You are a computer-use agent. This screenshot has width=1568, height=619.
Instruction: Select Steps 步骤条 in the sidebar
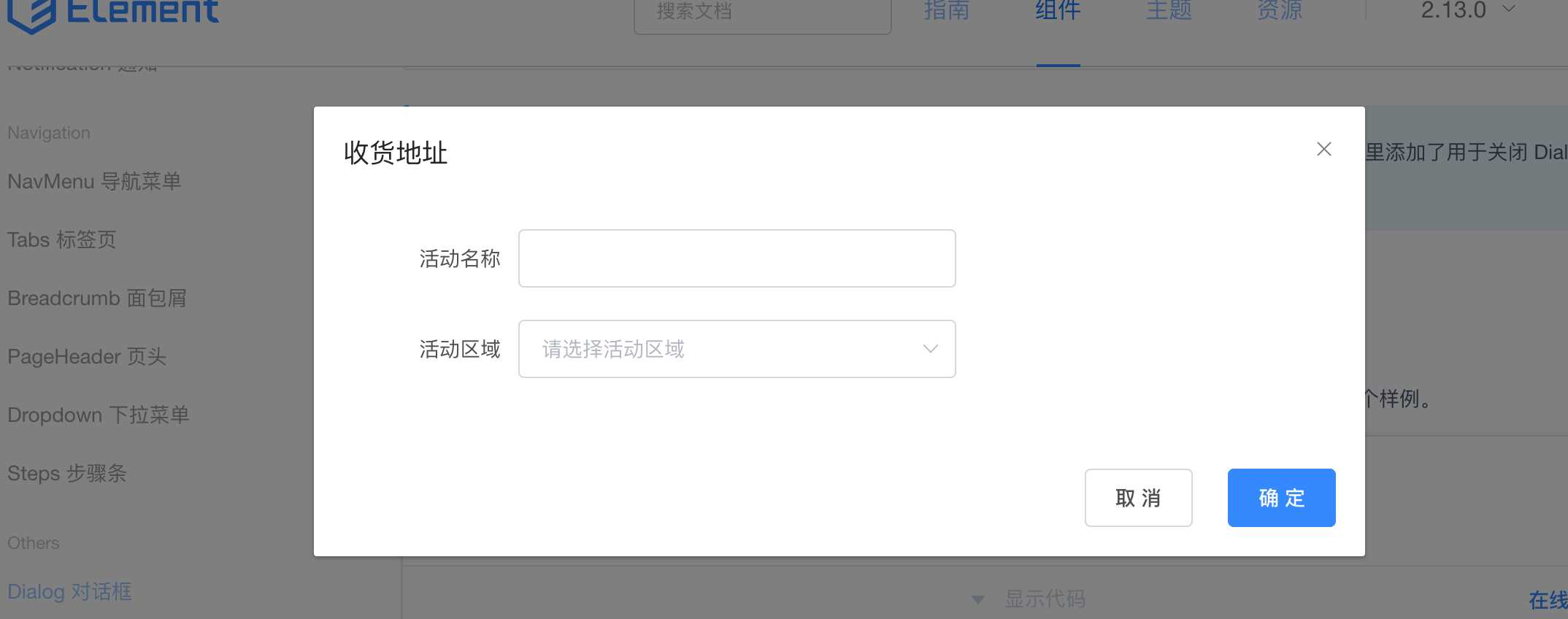pyautogui.click(x=67, y=473)
